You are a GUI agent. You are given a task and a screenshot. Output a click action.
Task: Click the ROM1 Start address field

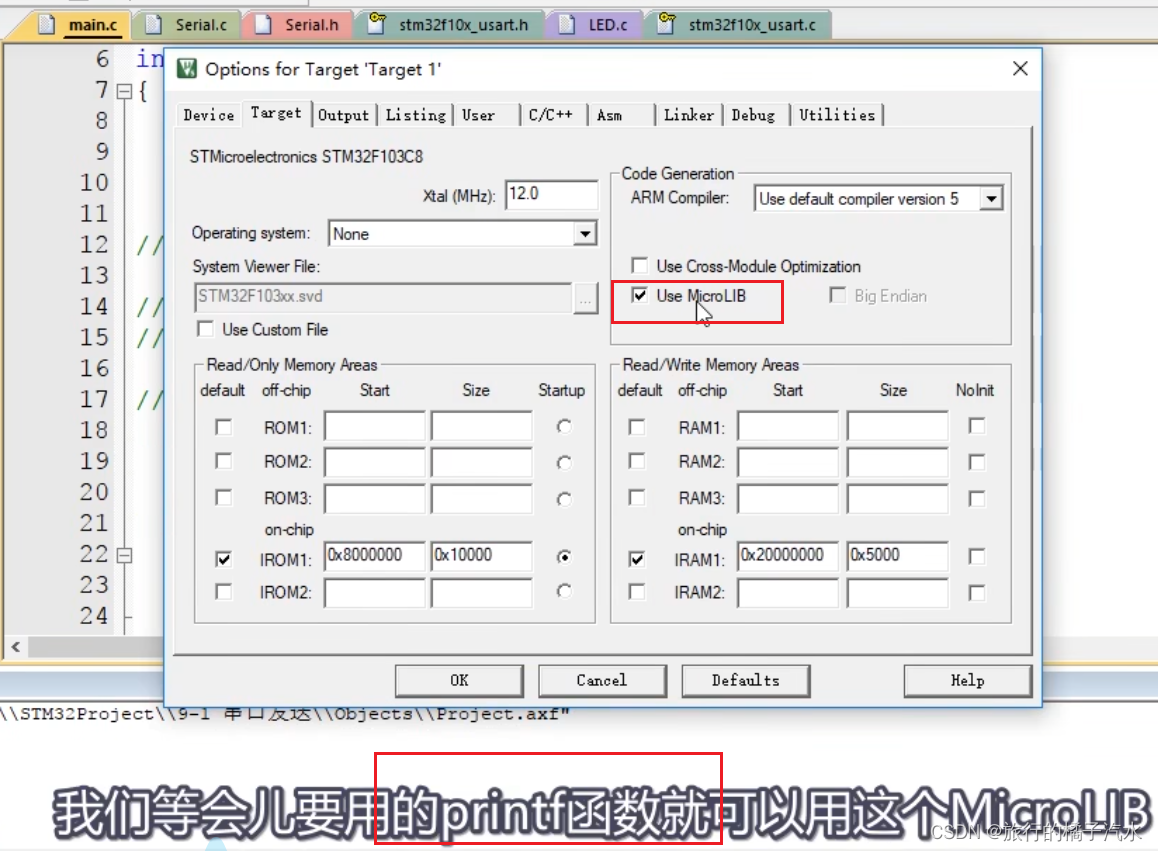pos(374,426)
